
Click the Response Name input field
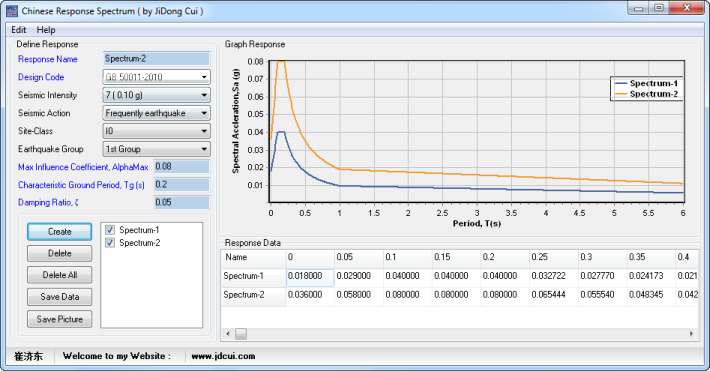[x=157, y=59]
